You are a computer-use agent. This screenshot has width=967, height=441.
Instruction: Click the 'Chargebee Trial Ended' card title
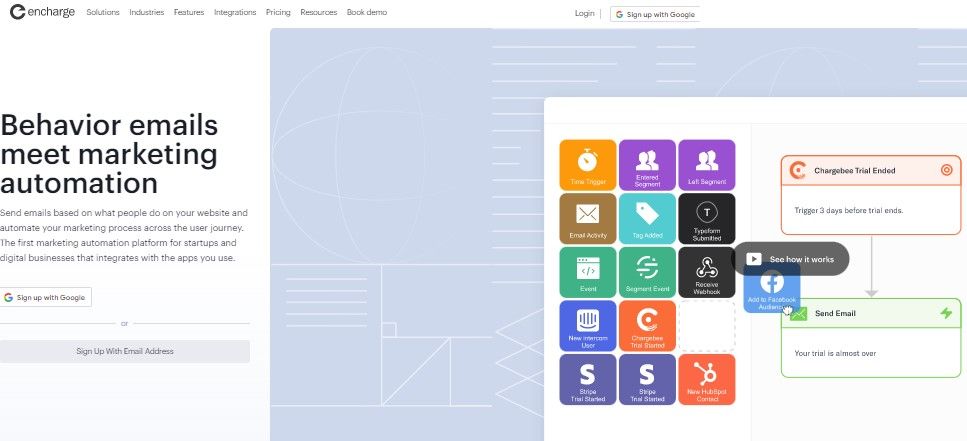[855, 170]
